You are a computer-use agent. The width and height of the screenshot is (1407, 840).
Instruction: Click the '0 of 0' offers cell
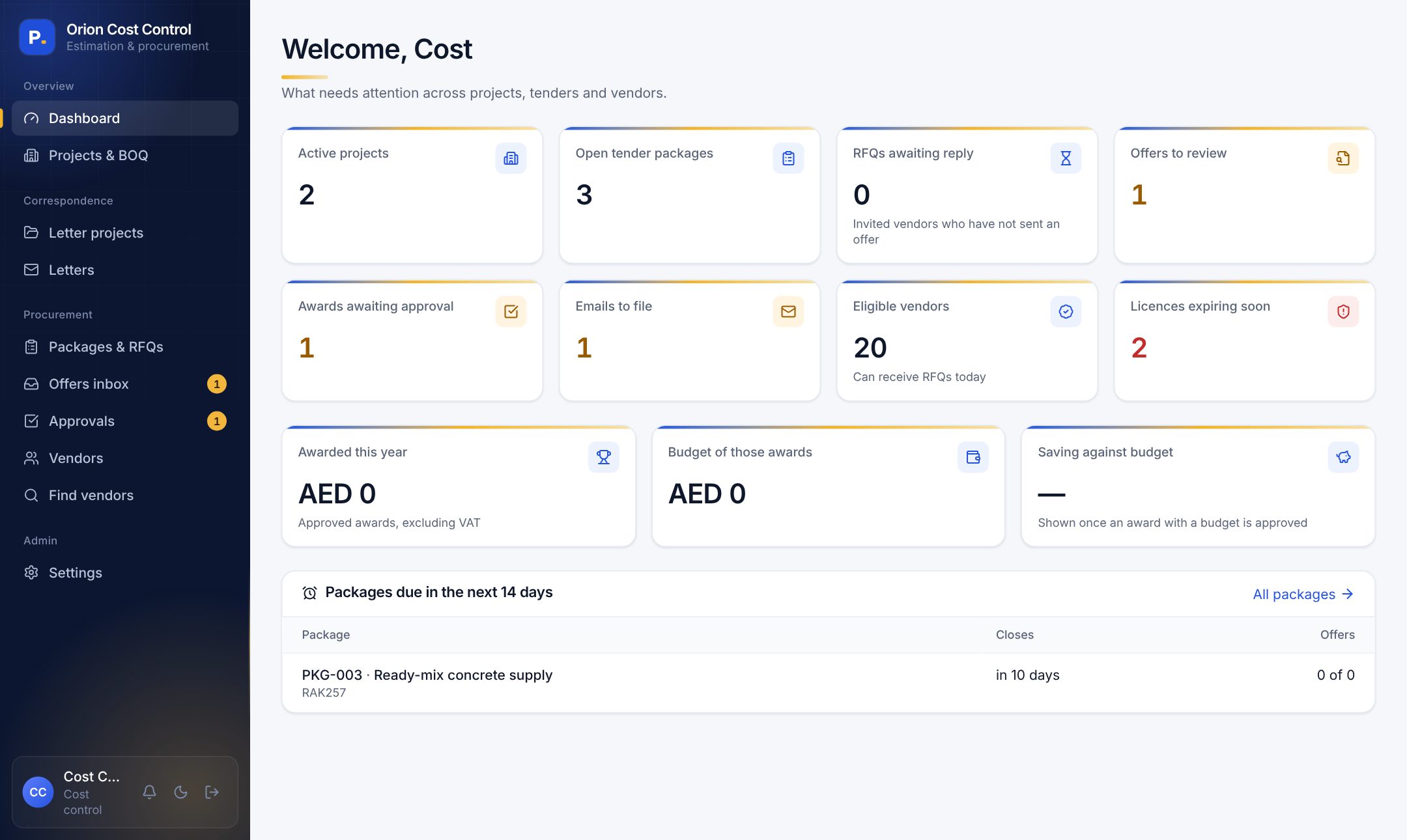tap(1335, 675)
